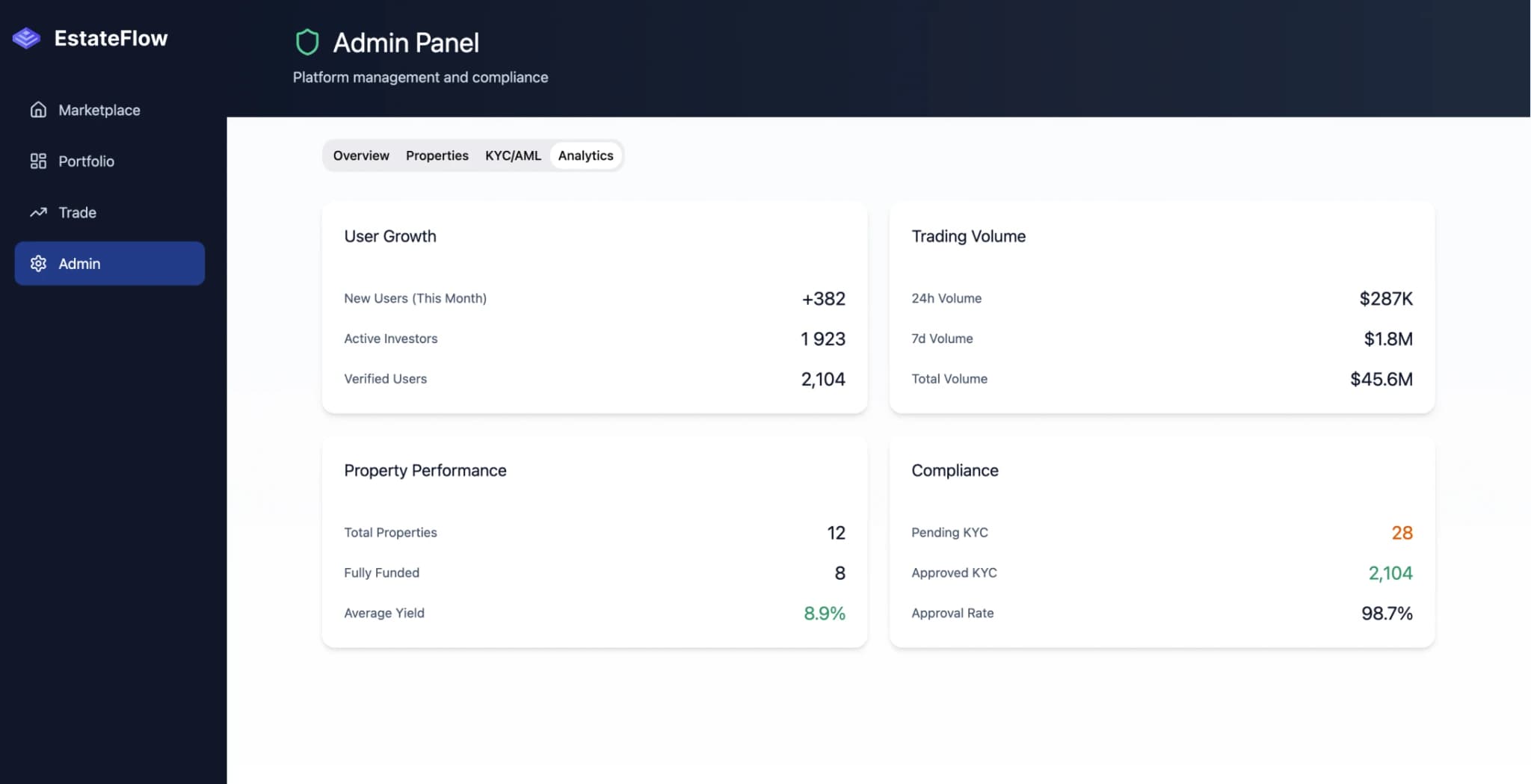
Task: Select the green Approved KYC value
Action: point(1391,572)
